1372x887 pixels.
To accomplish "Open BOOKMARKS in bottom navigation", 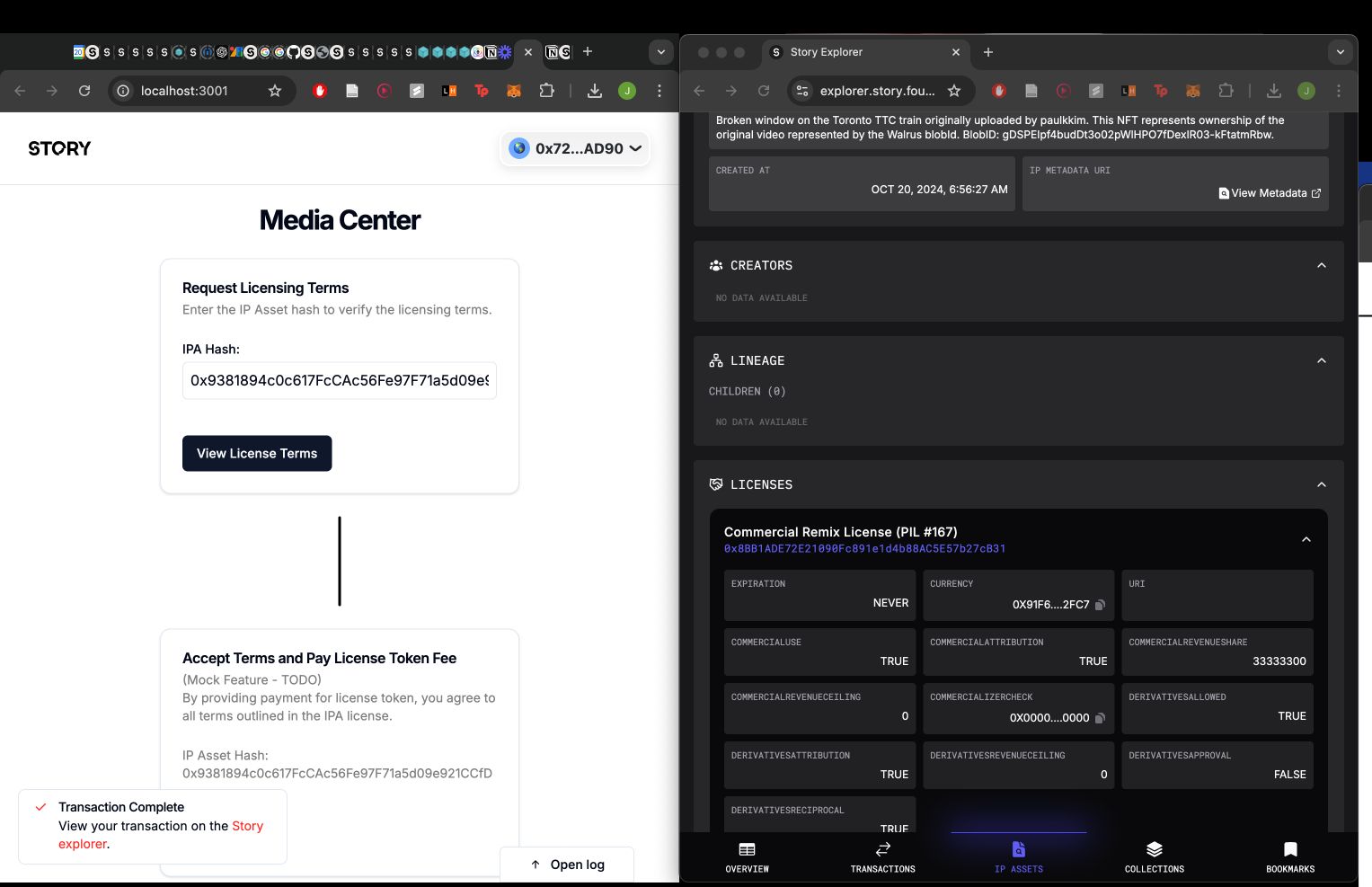I will coord(1290,857).
